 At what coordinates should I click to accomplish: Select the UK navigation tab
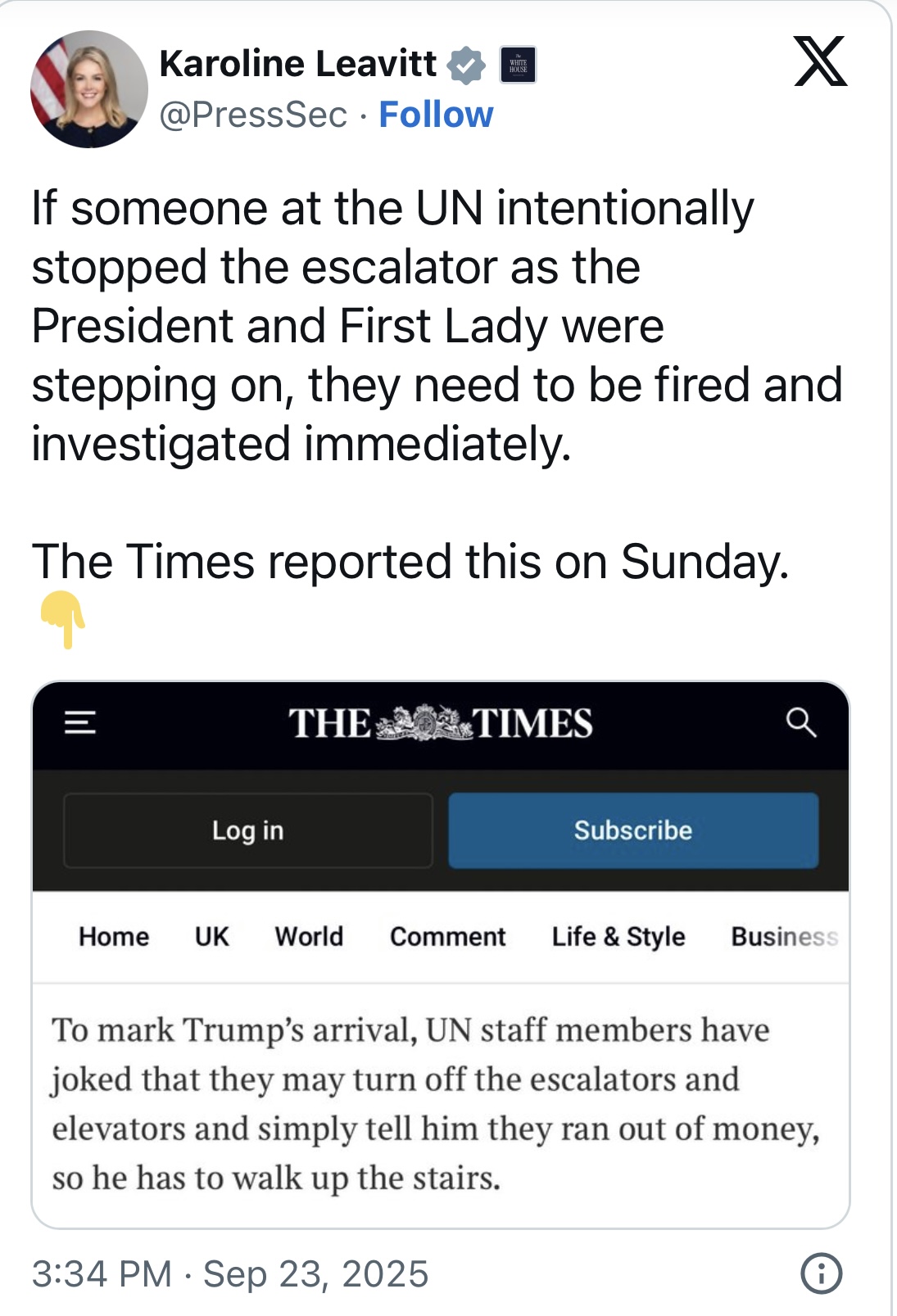[x=212, y=936]
